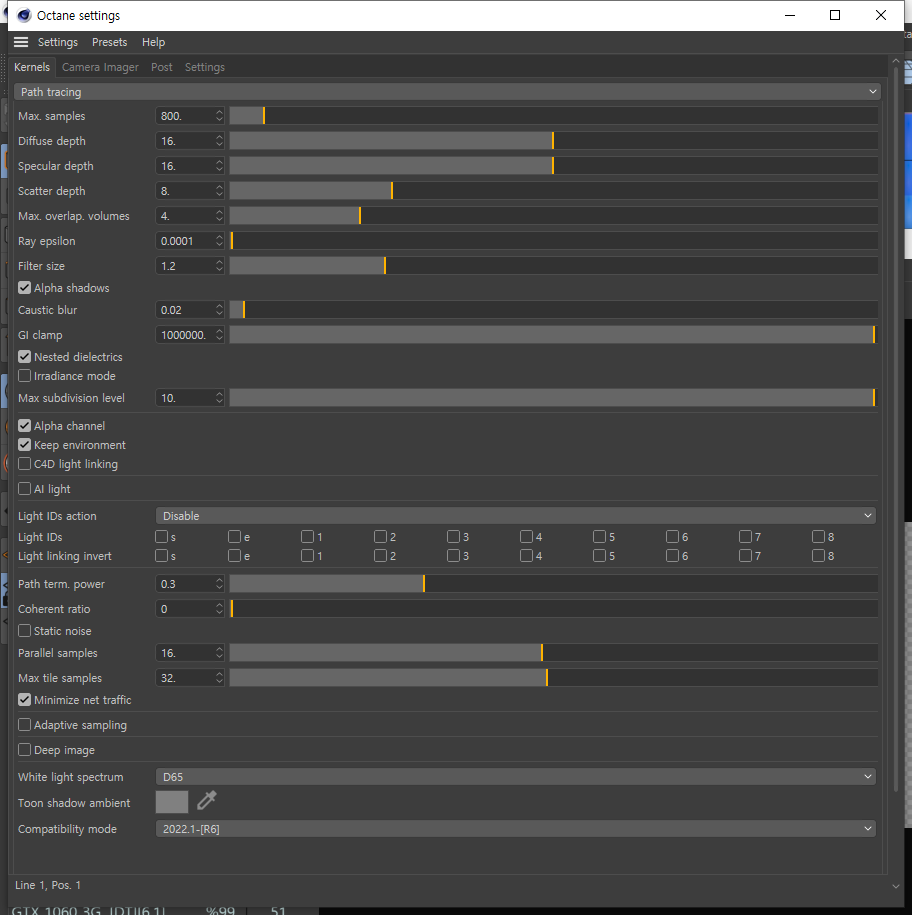Viewport: 912px width, 915px height.
Task: Switch to the Camera Imager tab
Action: [100, 67]
